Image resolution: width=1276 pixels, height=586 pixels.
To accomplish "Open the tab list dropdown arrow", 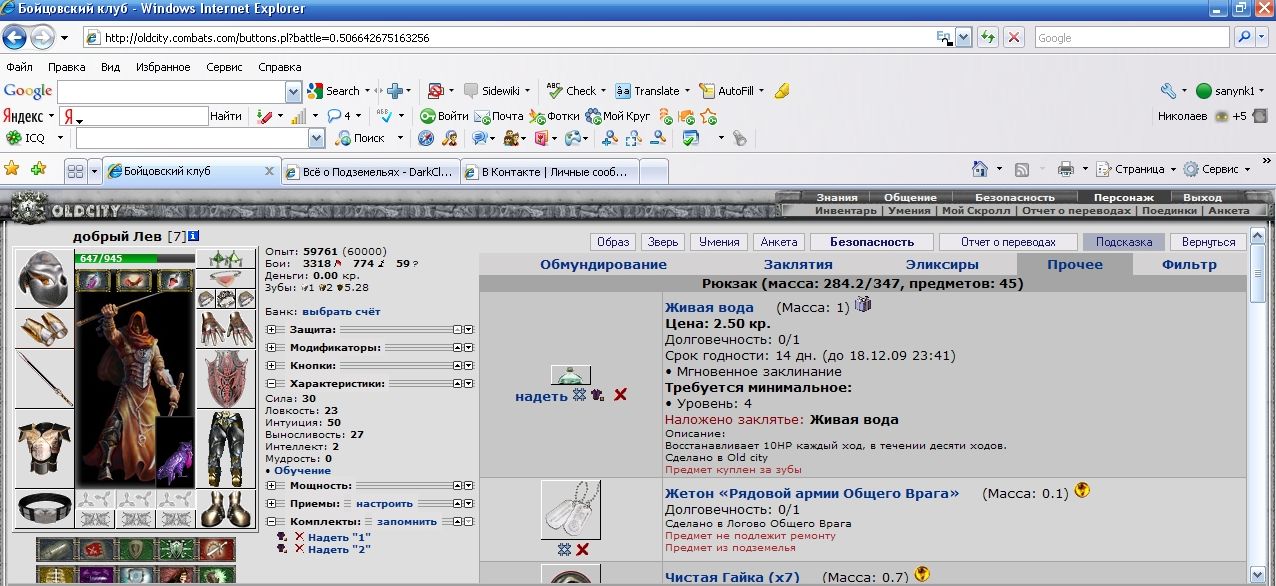I will [x=95, y=172].
